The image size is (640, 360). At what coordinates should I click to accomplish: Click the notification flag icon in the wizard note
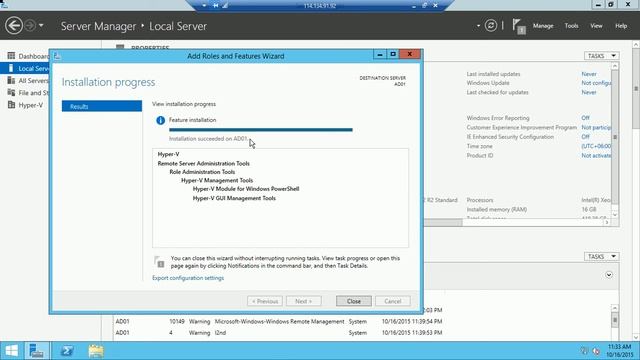point(159,262)
